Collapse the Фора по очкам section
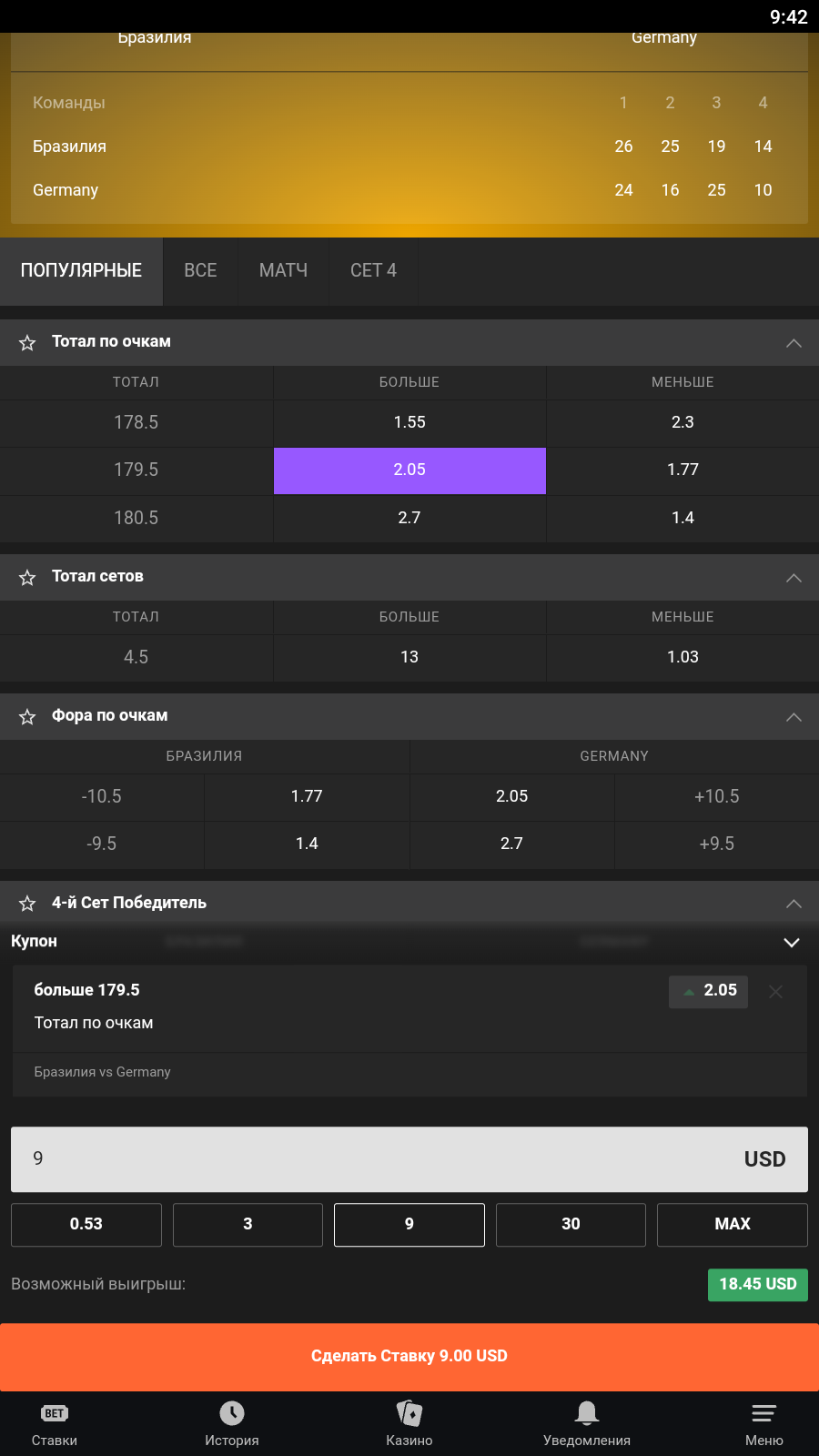The height and width of the screenshot is (1456, 819). (794, 717)
